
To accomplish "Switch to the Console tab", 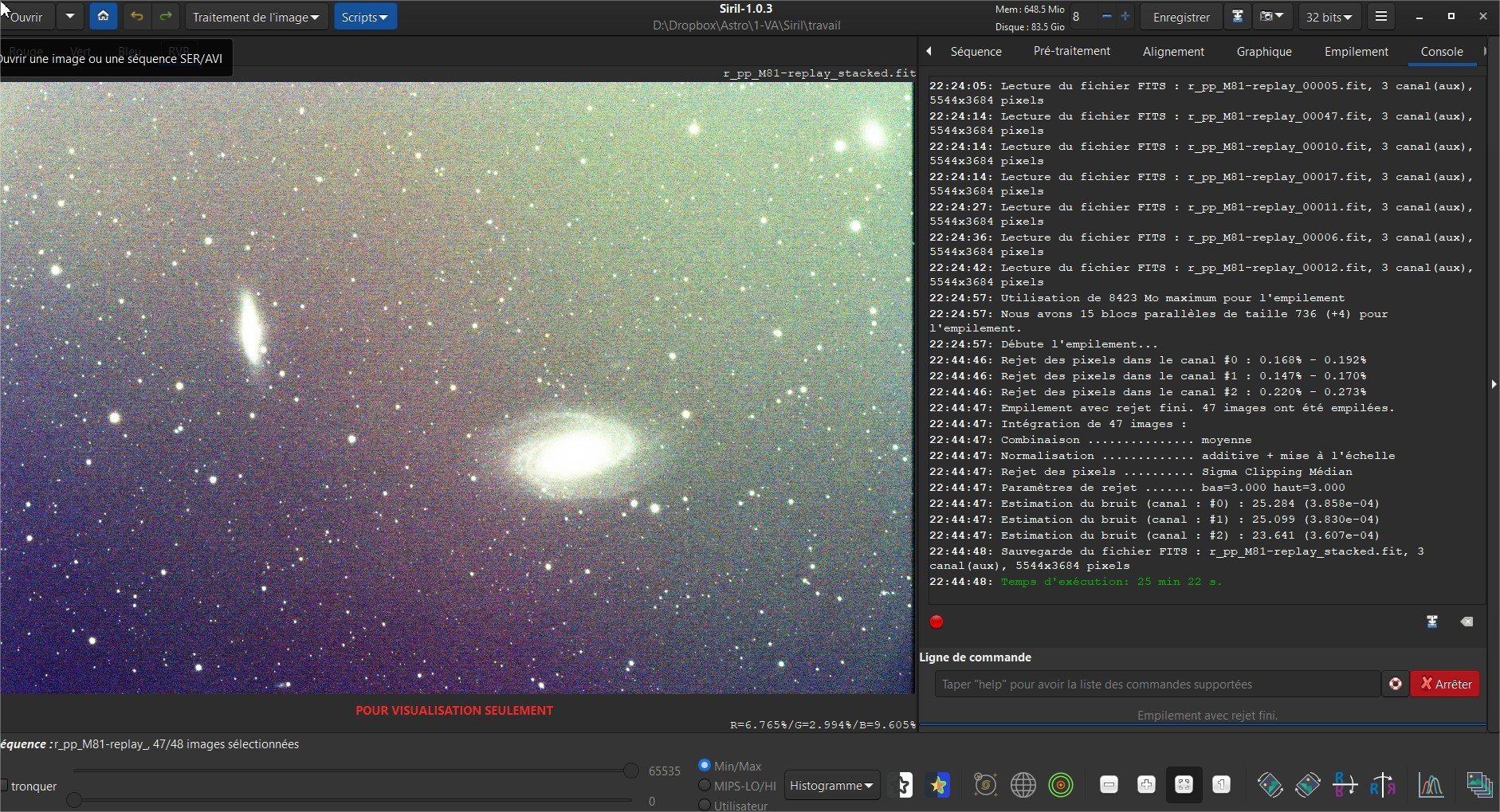I will click(x=1442, y=51).
